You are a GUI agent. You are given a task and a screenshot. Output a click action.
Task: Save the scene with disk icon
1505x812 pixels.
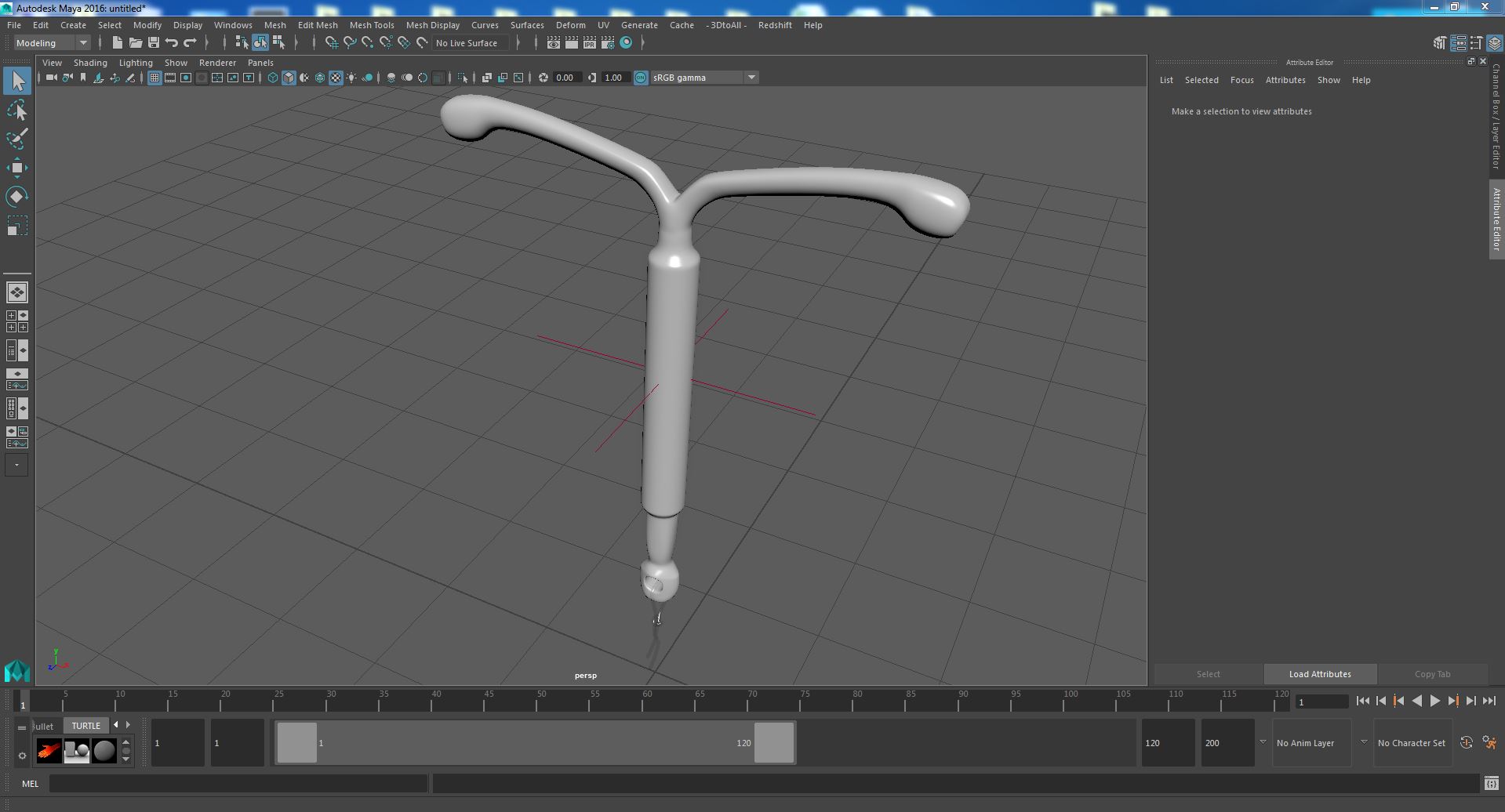coord(154,43)
